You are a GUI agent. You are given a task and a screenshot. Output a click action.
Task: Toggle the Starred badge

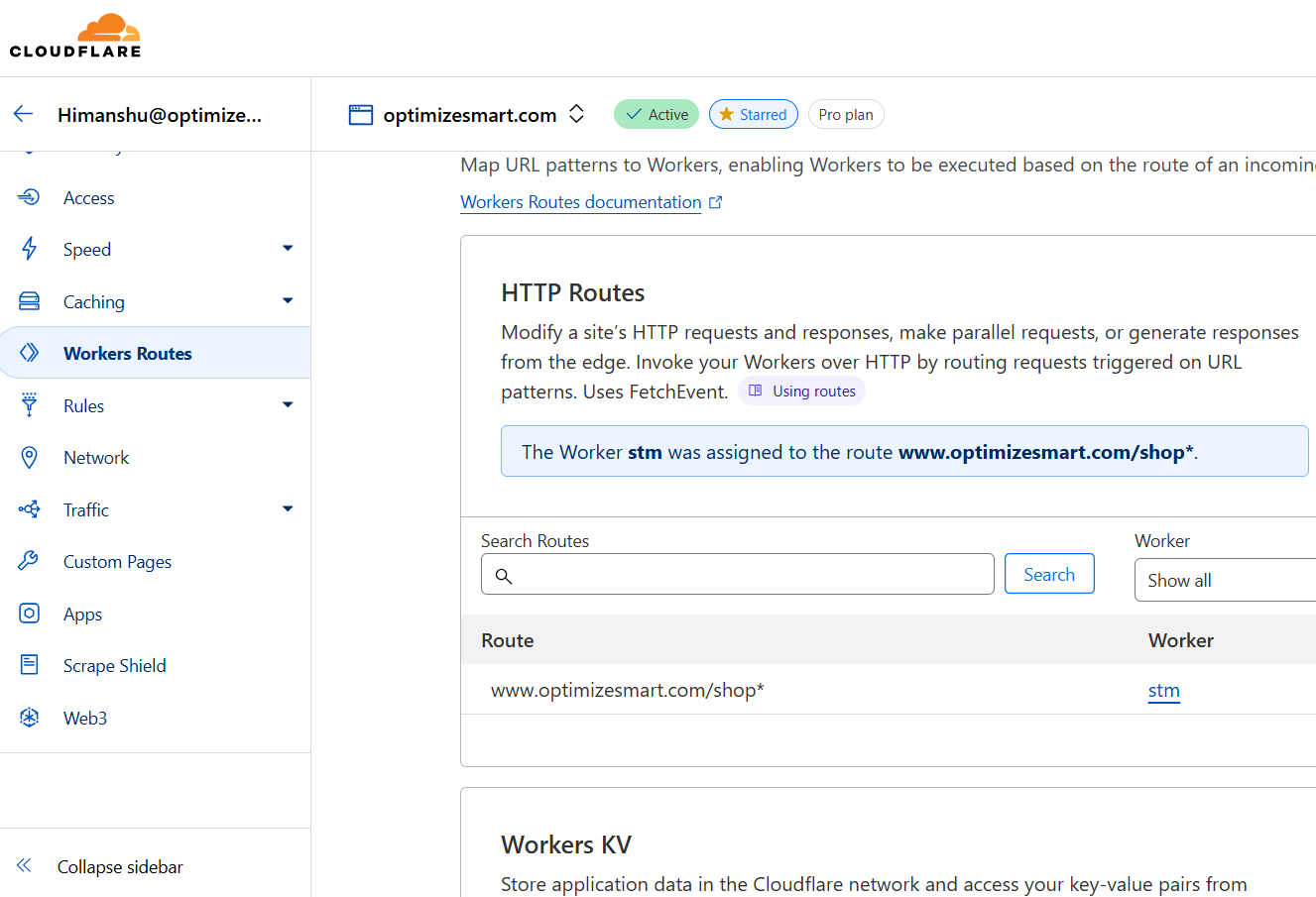pyautogui.click(x=754, y=114)
